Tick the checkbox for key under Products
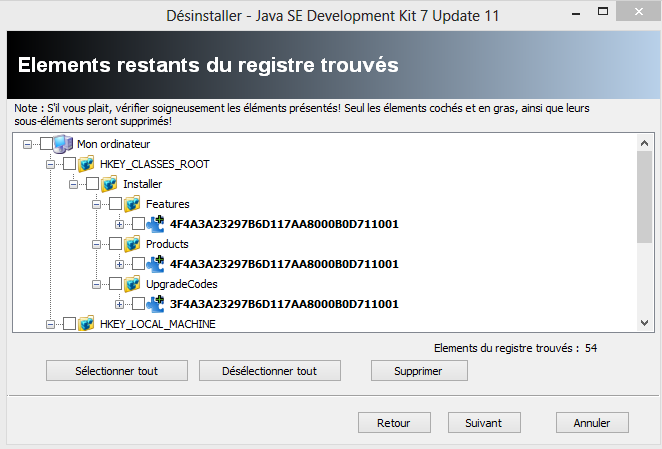 point(138,264)
